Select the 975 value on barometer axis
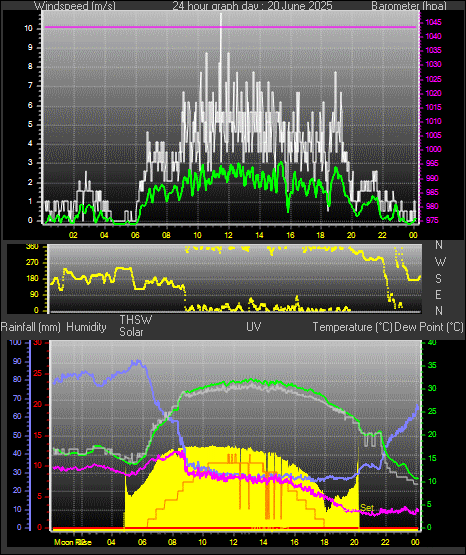This screenshot has height=555, width=466. 432,221
